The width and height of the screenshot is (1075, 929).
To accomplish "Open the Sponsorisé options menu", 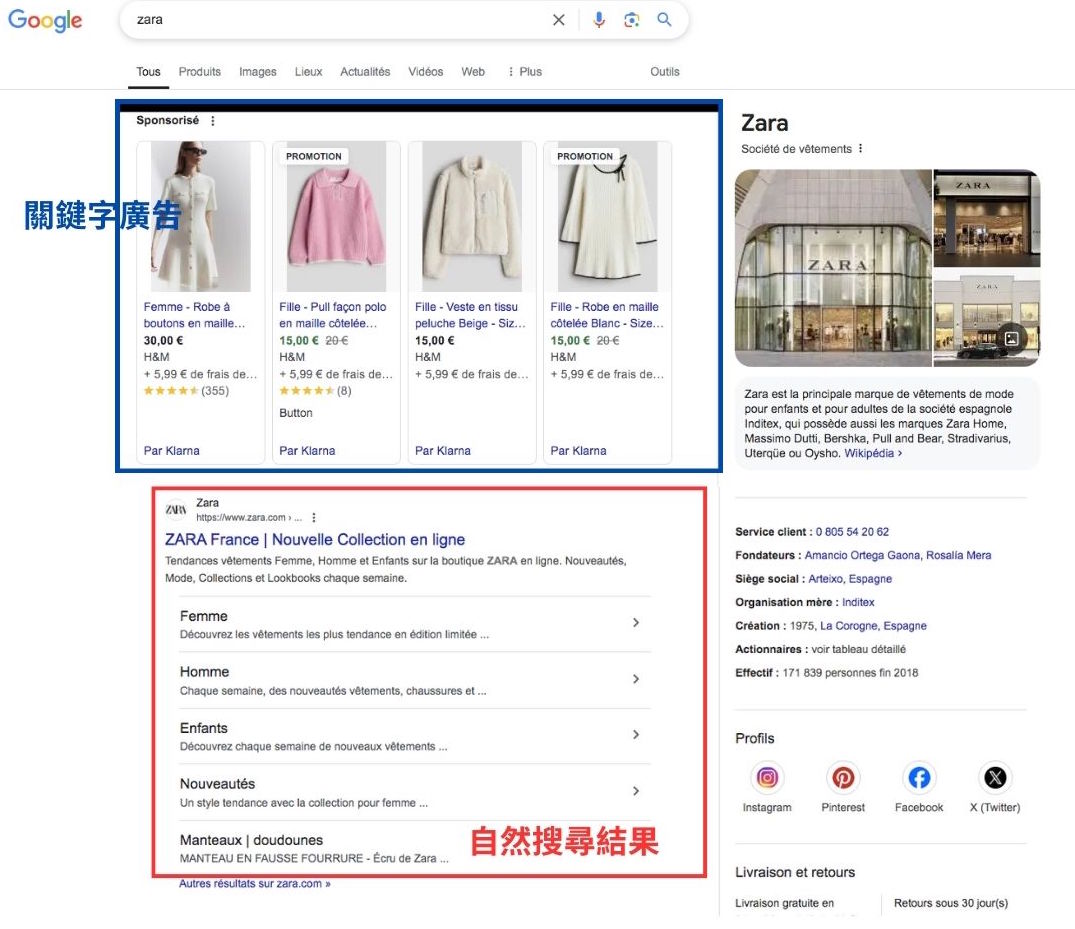I will click(x=213, y=121).
